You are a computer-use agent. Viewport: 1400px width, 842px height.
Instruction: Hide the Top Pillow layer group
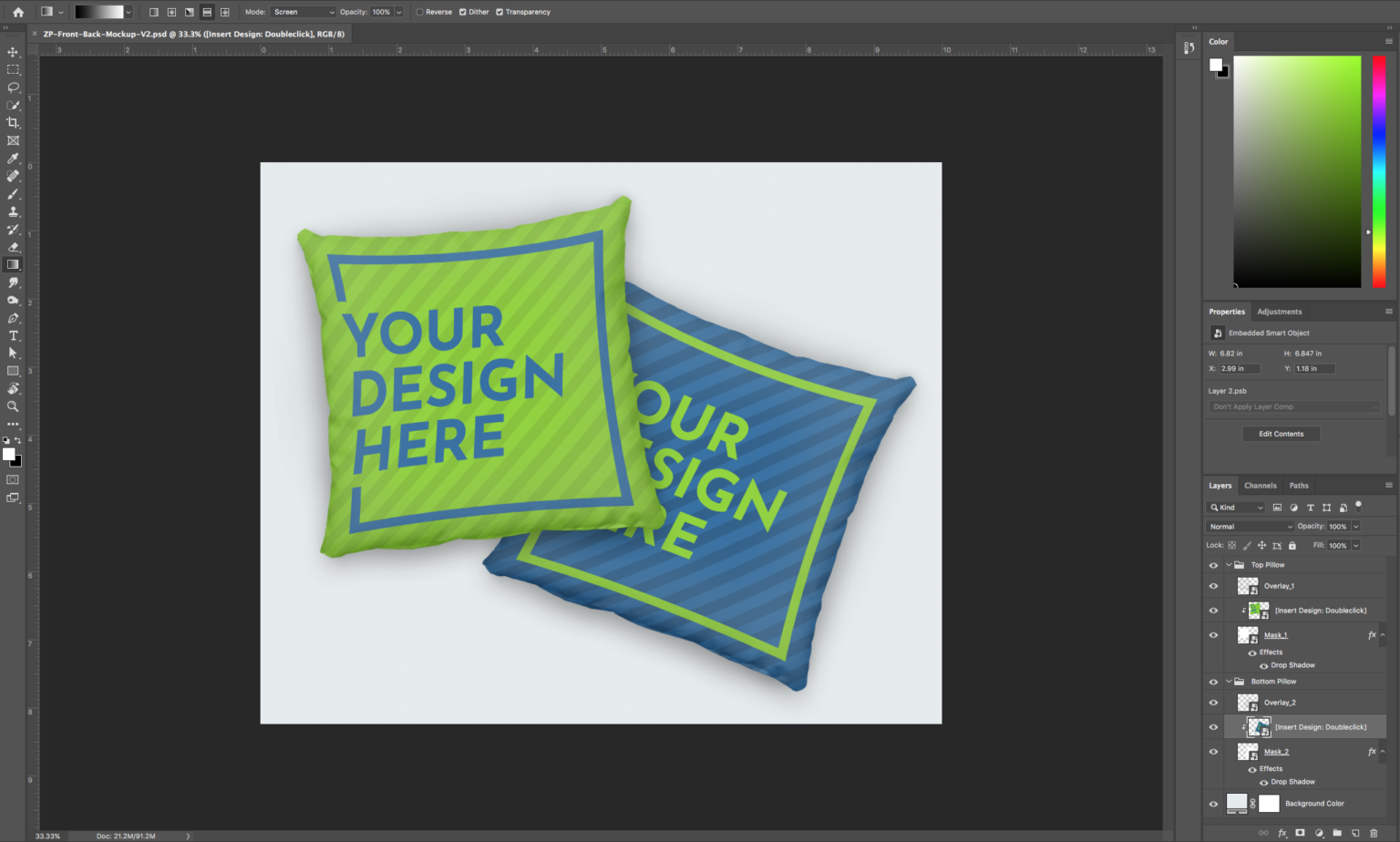1213,564
